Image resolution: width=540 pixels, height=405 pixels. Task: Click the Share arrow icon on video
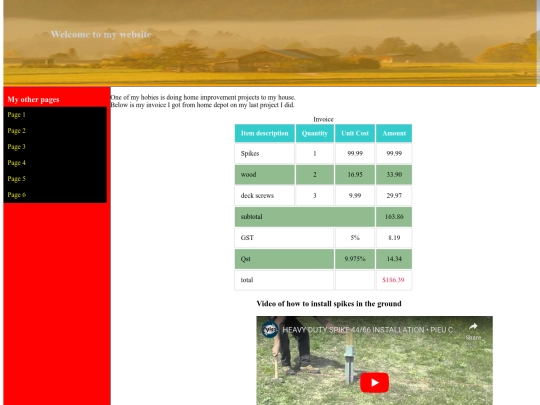pyautogui.click(x=473, y=326)
